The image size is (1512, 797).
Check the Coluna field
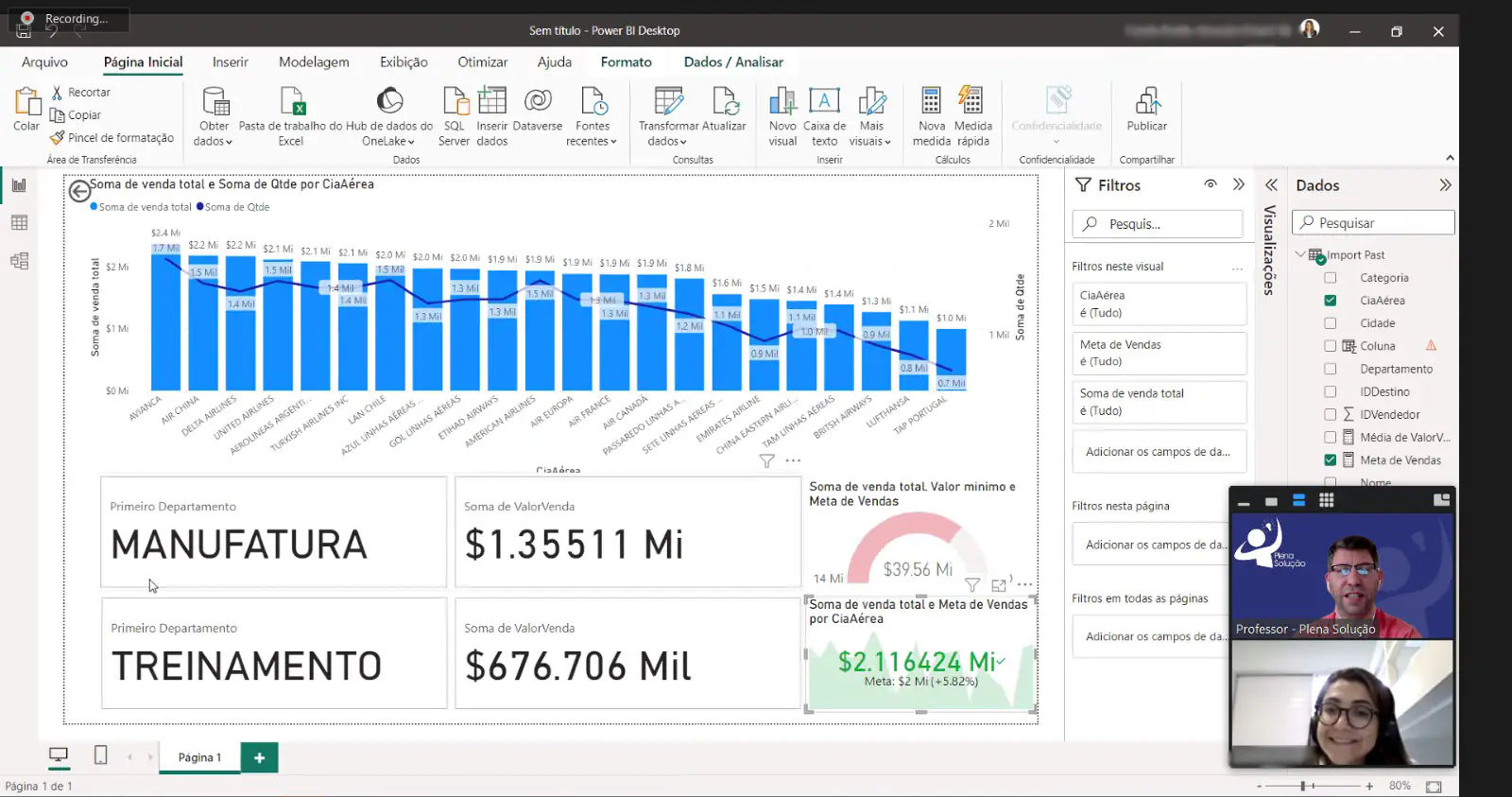click(1331, 346)
